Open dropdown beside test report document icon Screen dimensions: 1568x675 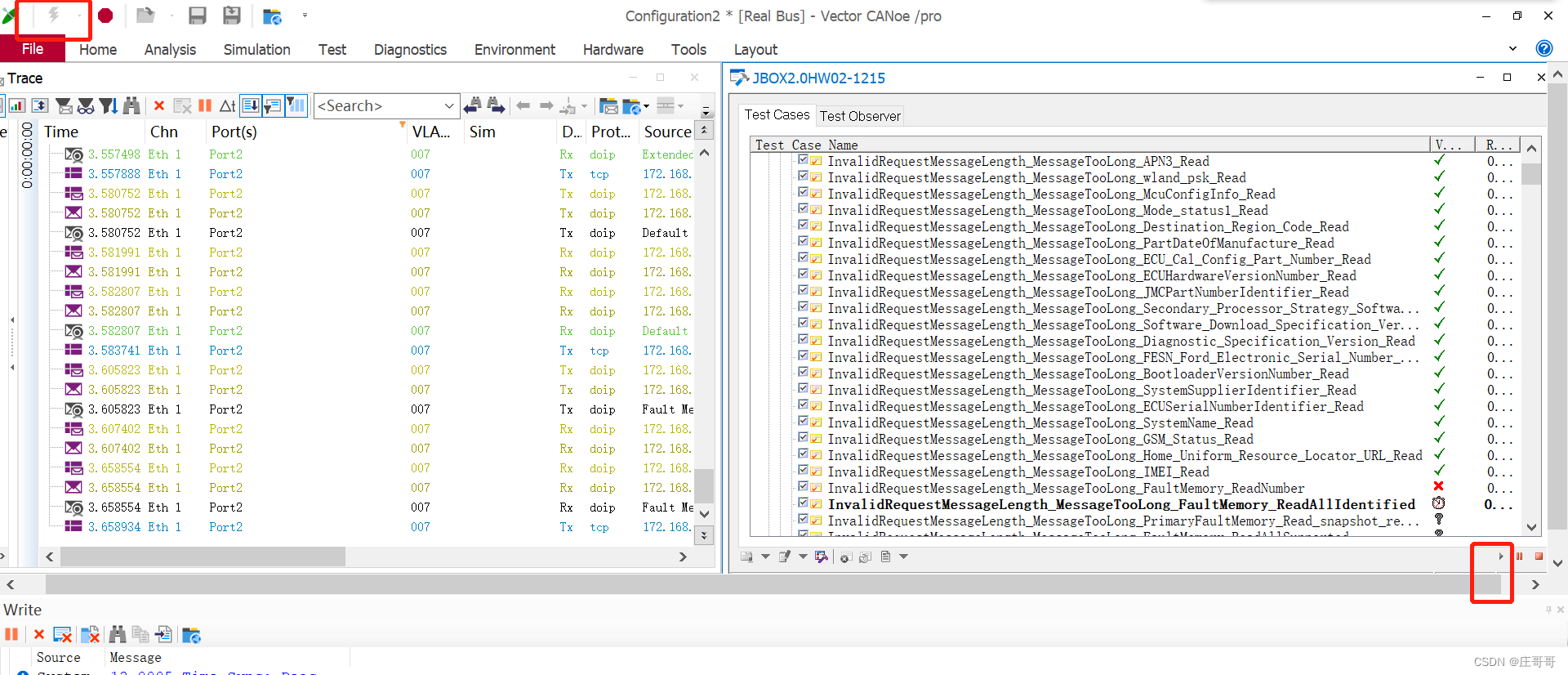pyautogui.click(x=903, y=557)
